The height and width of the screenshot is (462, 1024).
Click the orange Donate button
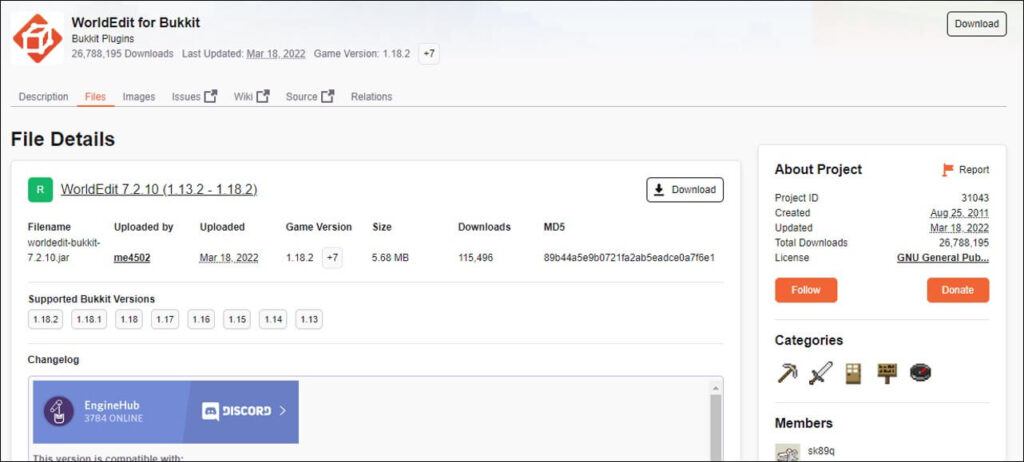click(x=957, y=290)
